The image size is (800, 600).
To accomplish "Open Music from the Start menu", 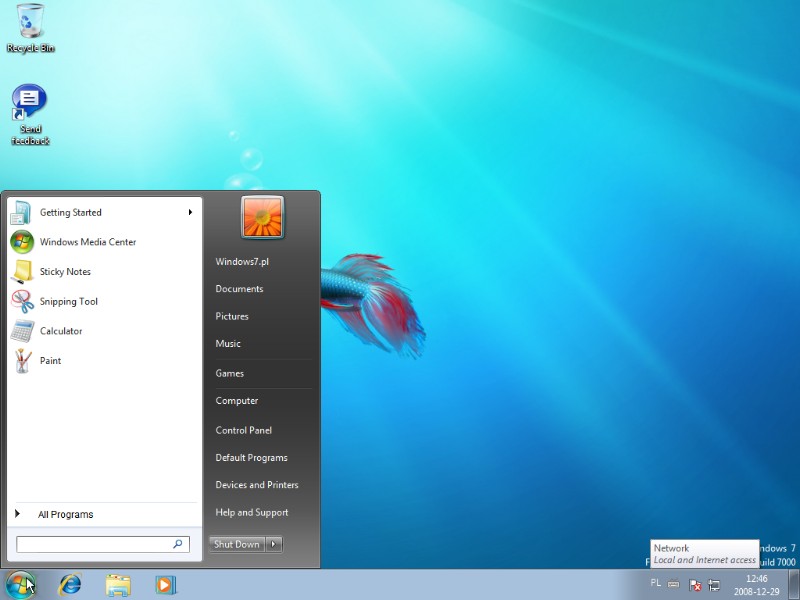I will pos(228,343).
